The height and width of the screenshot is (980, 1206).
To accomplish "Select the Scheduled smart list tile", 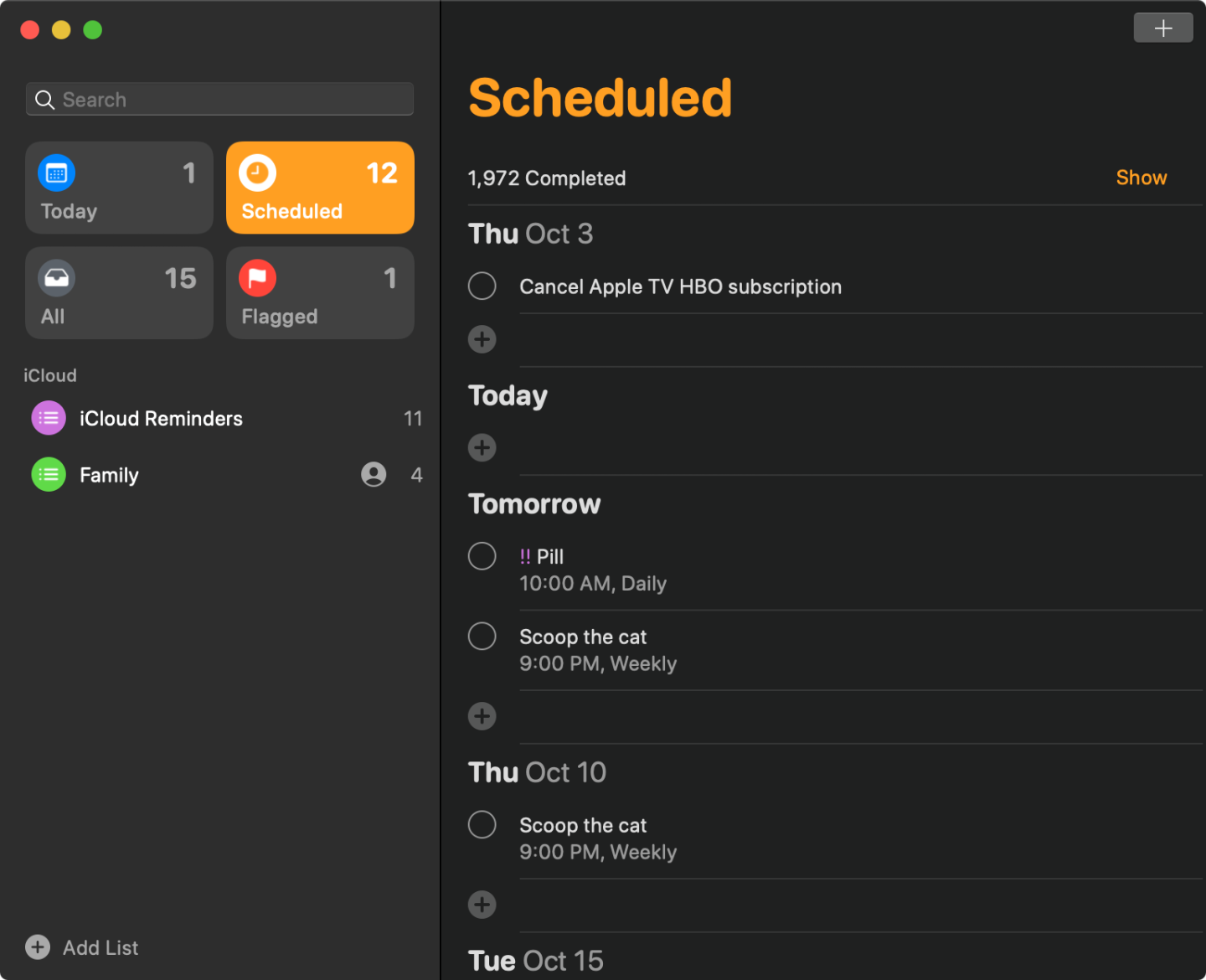I will (320, 188).
